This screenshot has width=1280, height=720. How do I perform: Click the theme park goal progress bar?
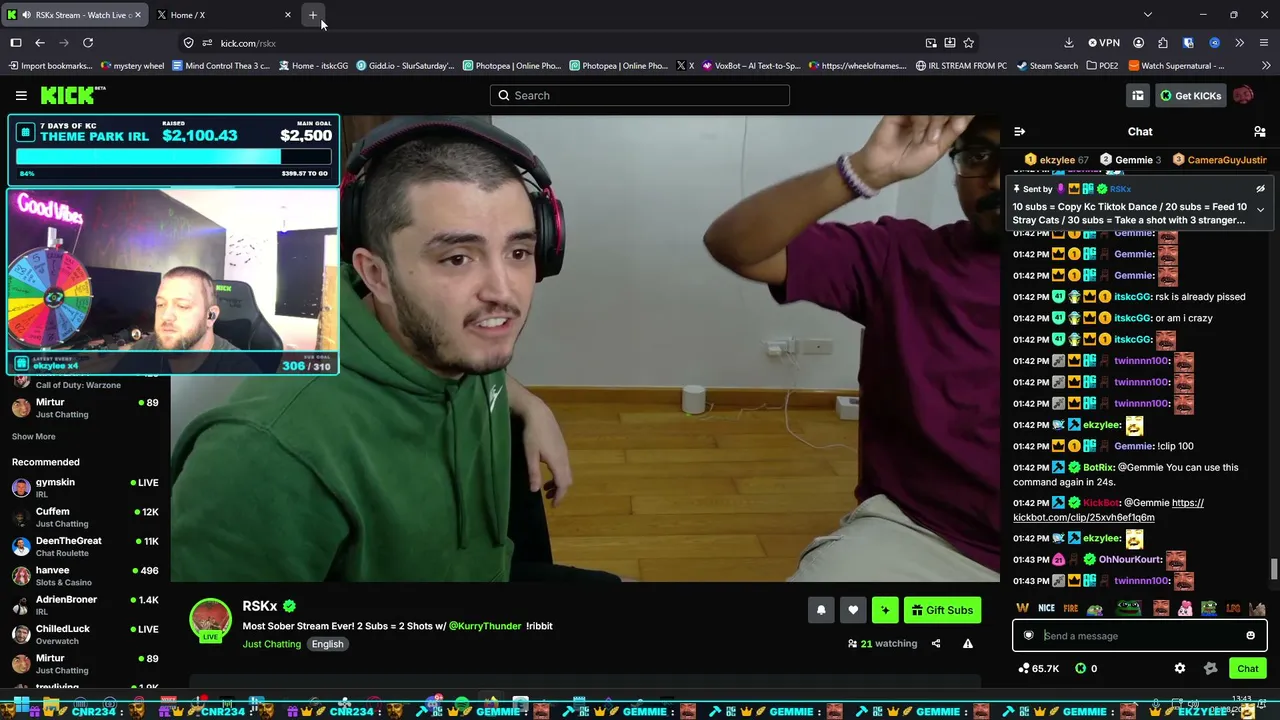(174, 156)
